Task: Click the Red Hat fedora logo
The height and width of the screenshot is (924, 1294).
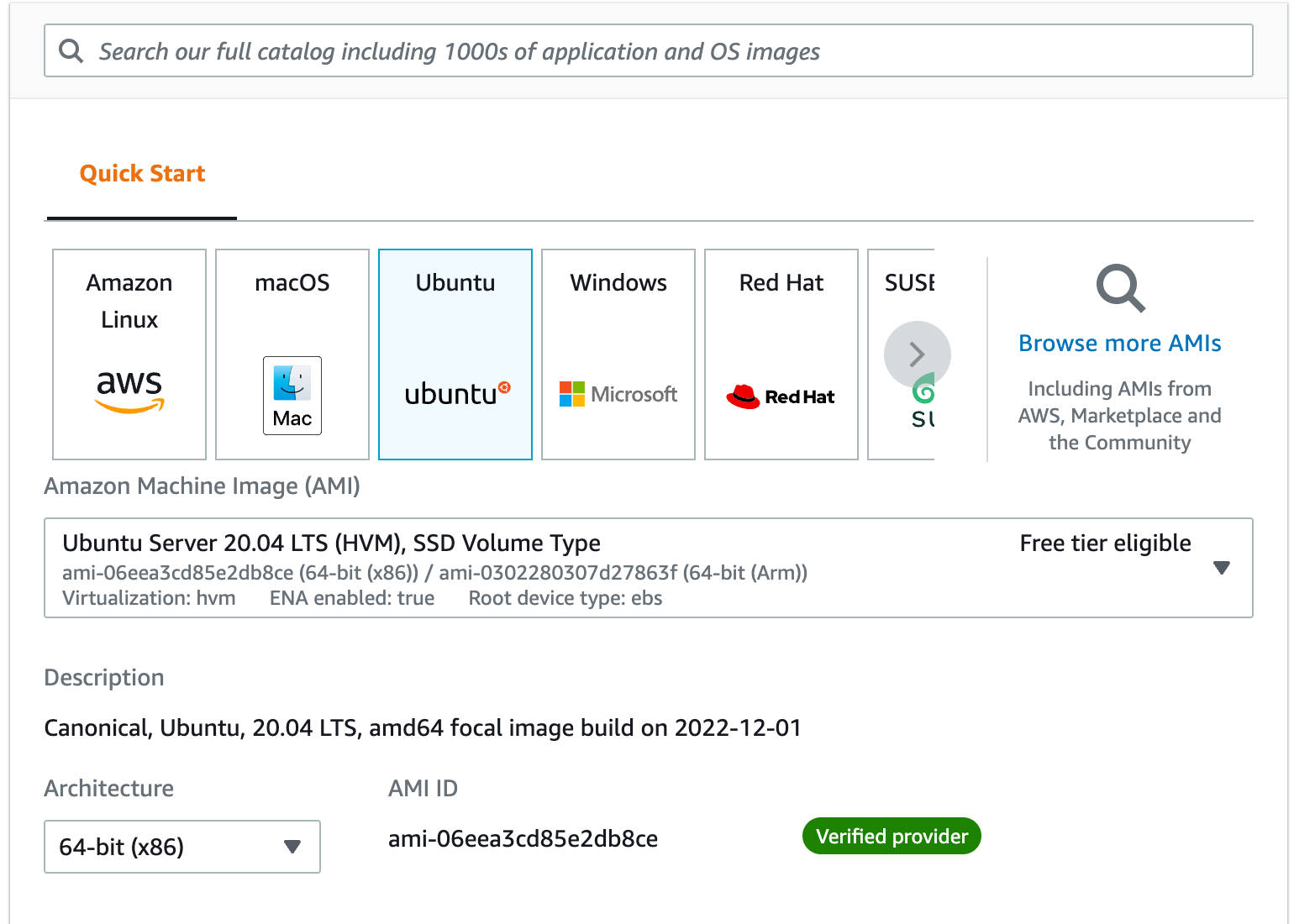Action: pos(781,396)
